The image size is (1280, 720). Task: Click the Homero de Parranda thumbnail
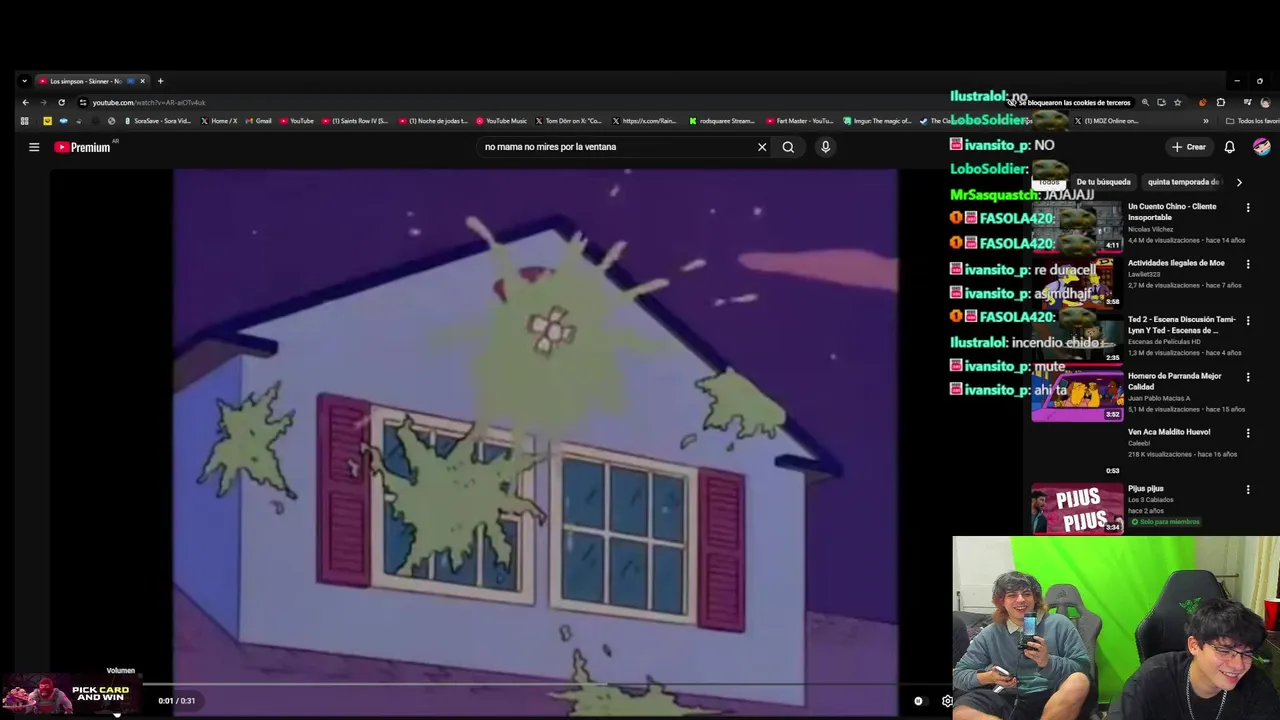click(x=1077, y=395)
